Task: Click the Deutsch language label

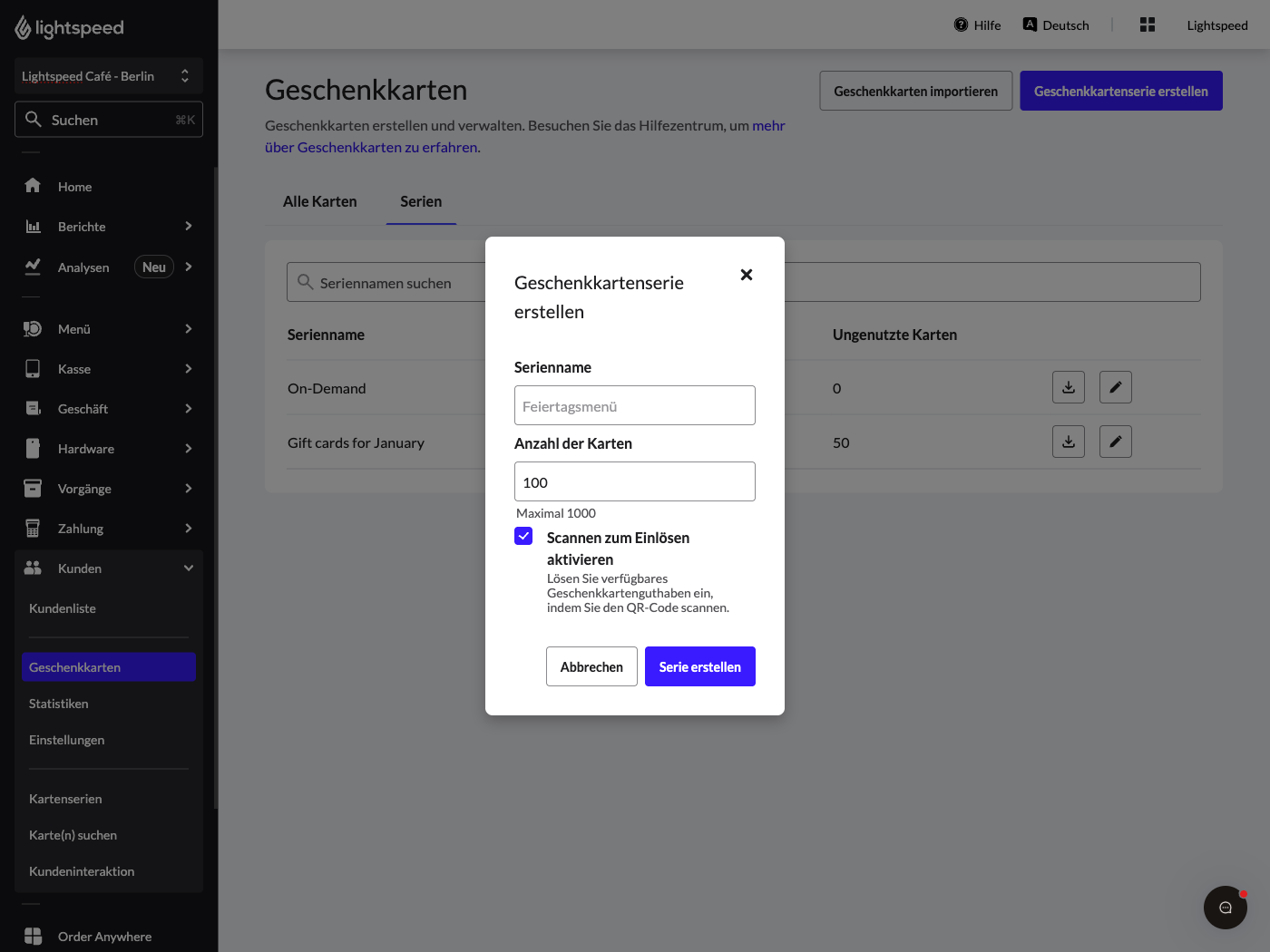Action: click(x=1066, y=25)
